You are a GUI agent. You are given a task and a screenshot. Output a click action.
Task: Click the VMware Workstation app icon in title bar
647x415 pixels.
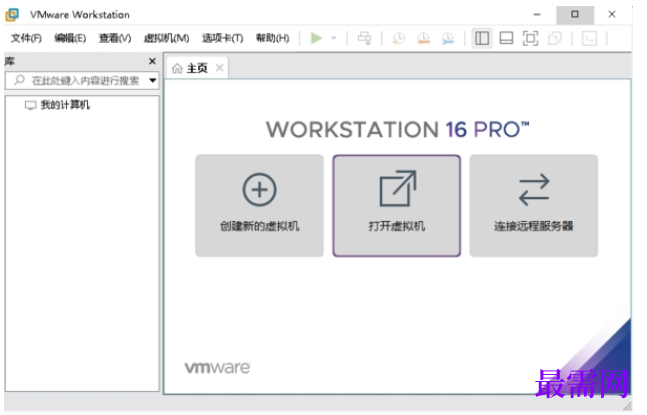[12, 15]
